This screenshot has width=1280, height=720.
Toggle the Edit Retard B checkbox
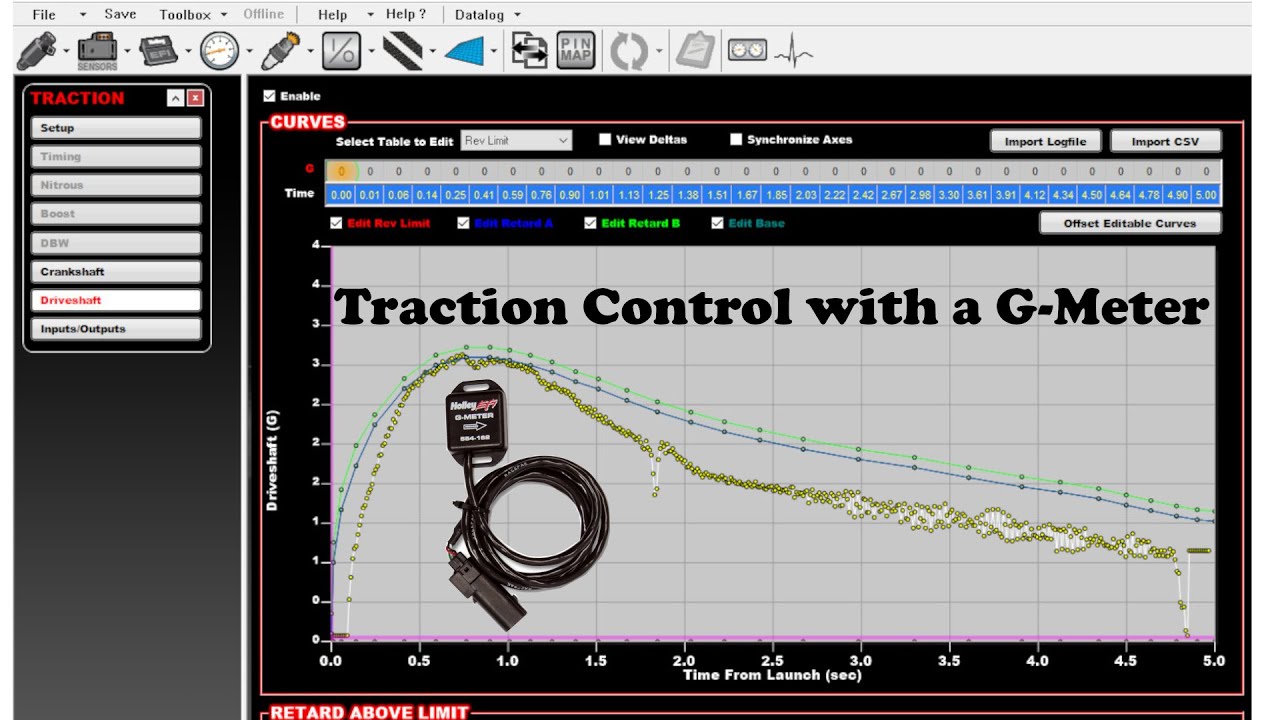[591, 223]
